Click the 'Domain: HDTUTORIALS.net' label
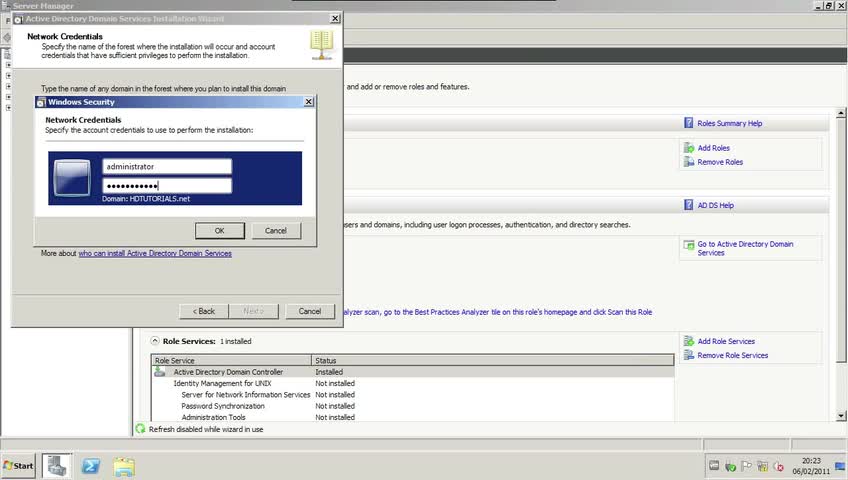Screen dimensions: 848x480 pyautogui.click(x=146, y=198)
